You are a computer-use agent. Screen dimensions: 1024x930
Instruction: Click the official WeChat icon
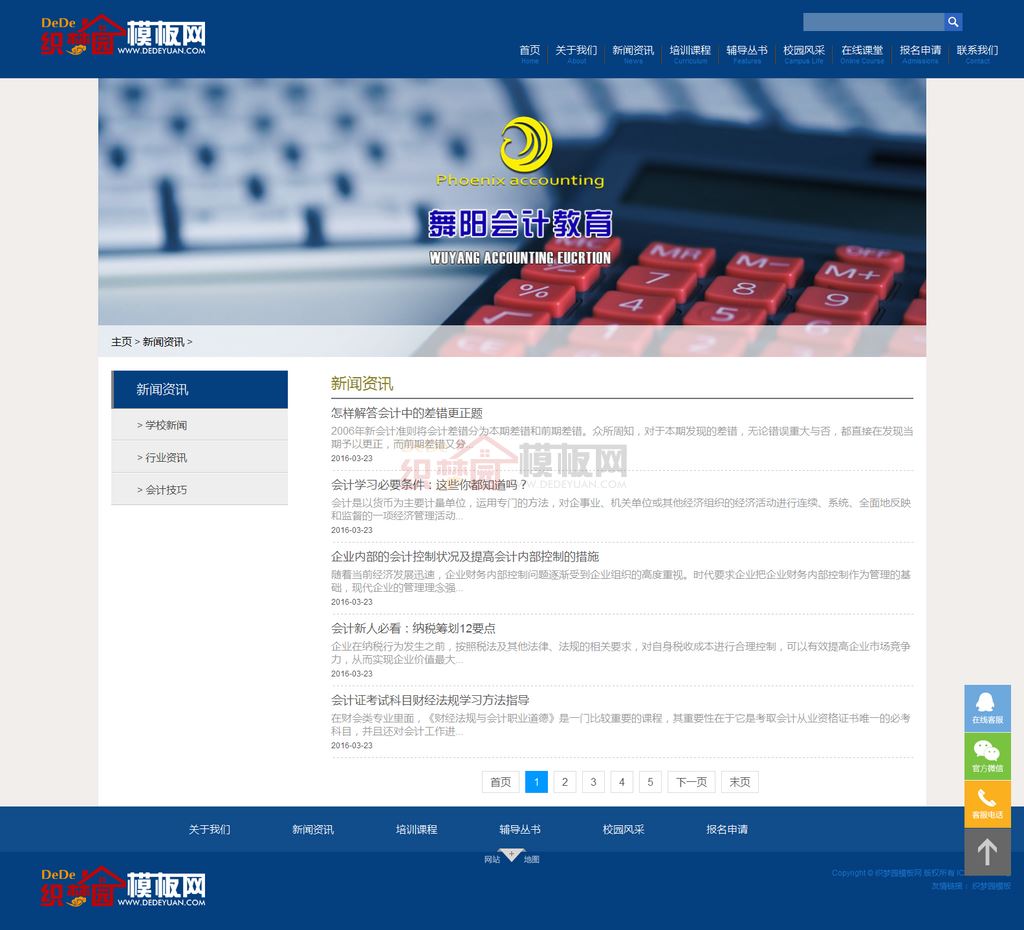987,755
